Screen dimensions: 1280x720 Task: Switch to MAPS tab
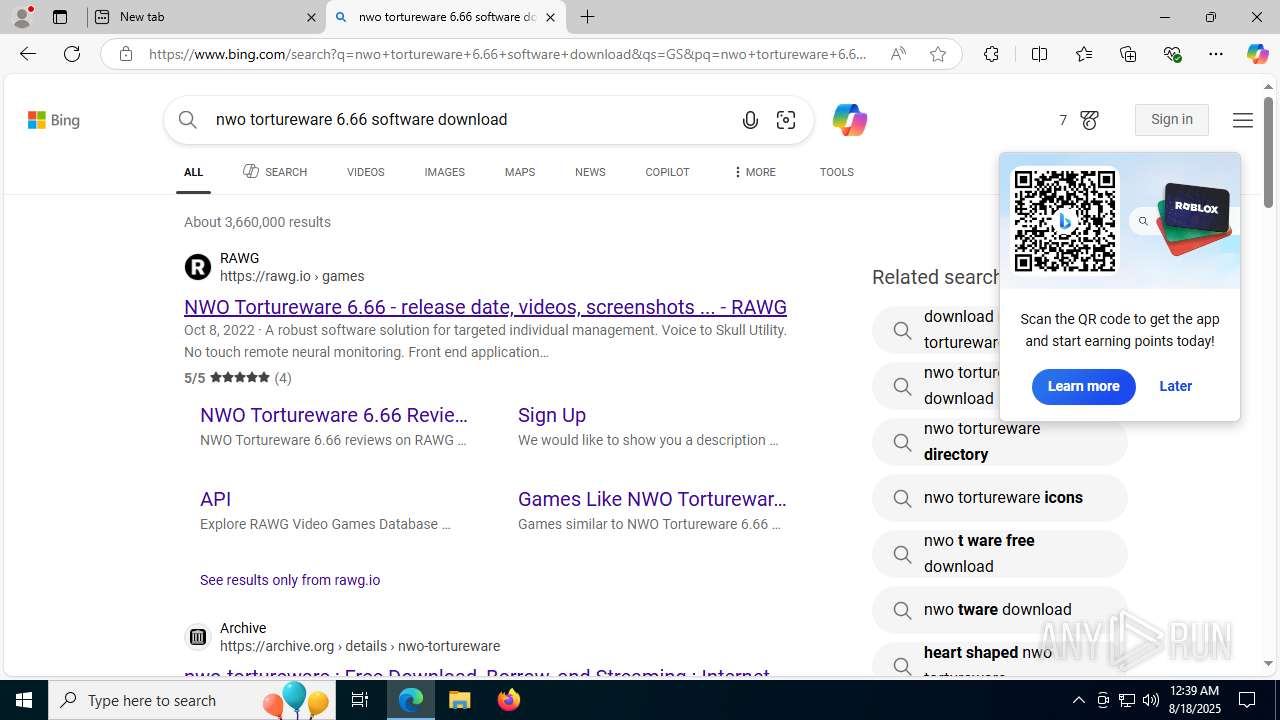point(519,172)
